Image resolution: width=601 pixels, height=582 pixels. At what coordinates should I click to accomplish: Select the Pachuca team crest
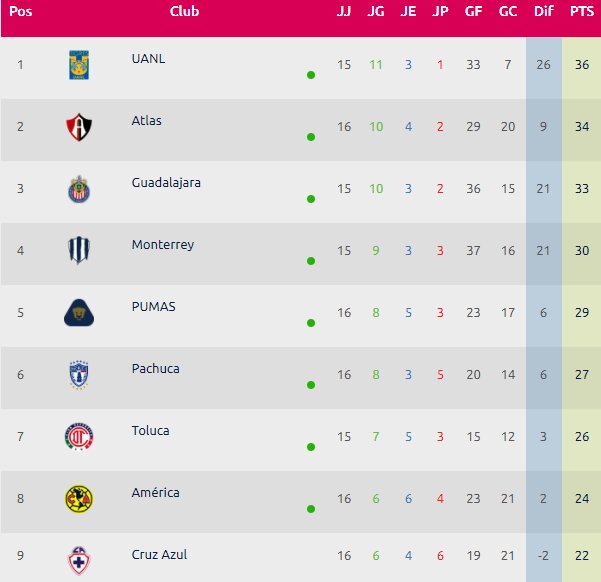[x=79, y=374]
